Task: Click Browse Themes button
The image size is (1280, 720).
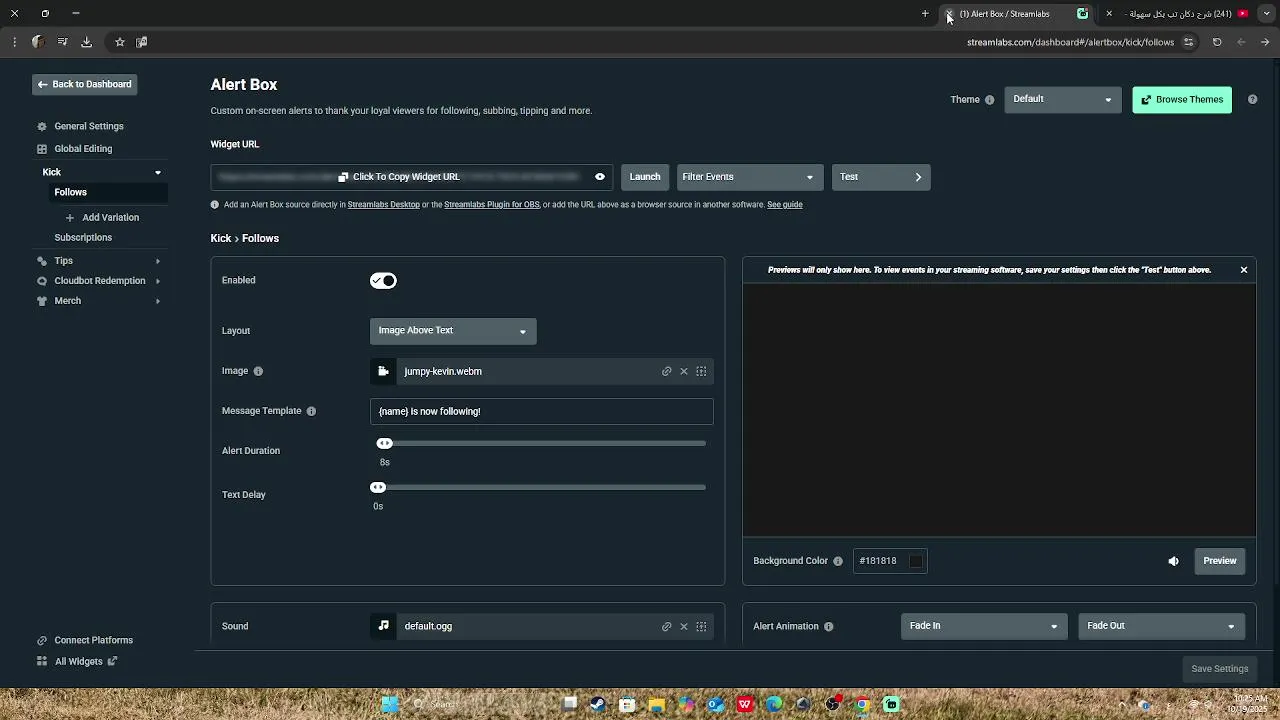Action: pos(1182,100)
